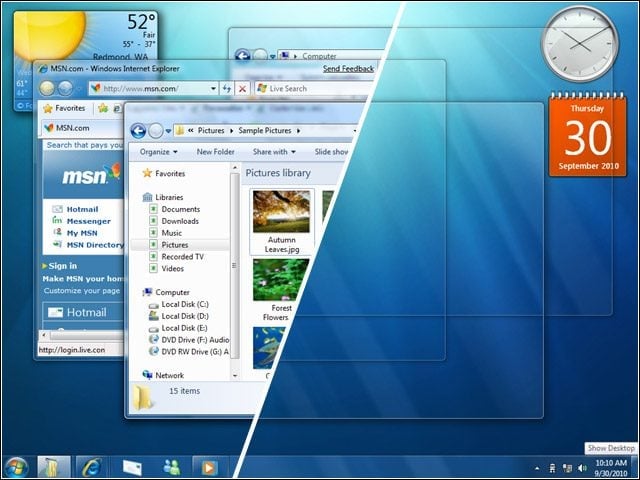The image size is (640, 480).
Task: Select Computer in the navigation pane
Action: (x=166, y=292)
